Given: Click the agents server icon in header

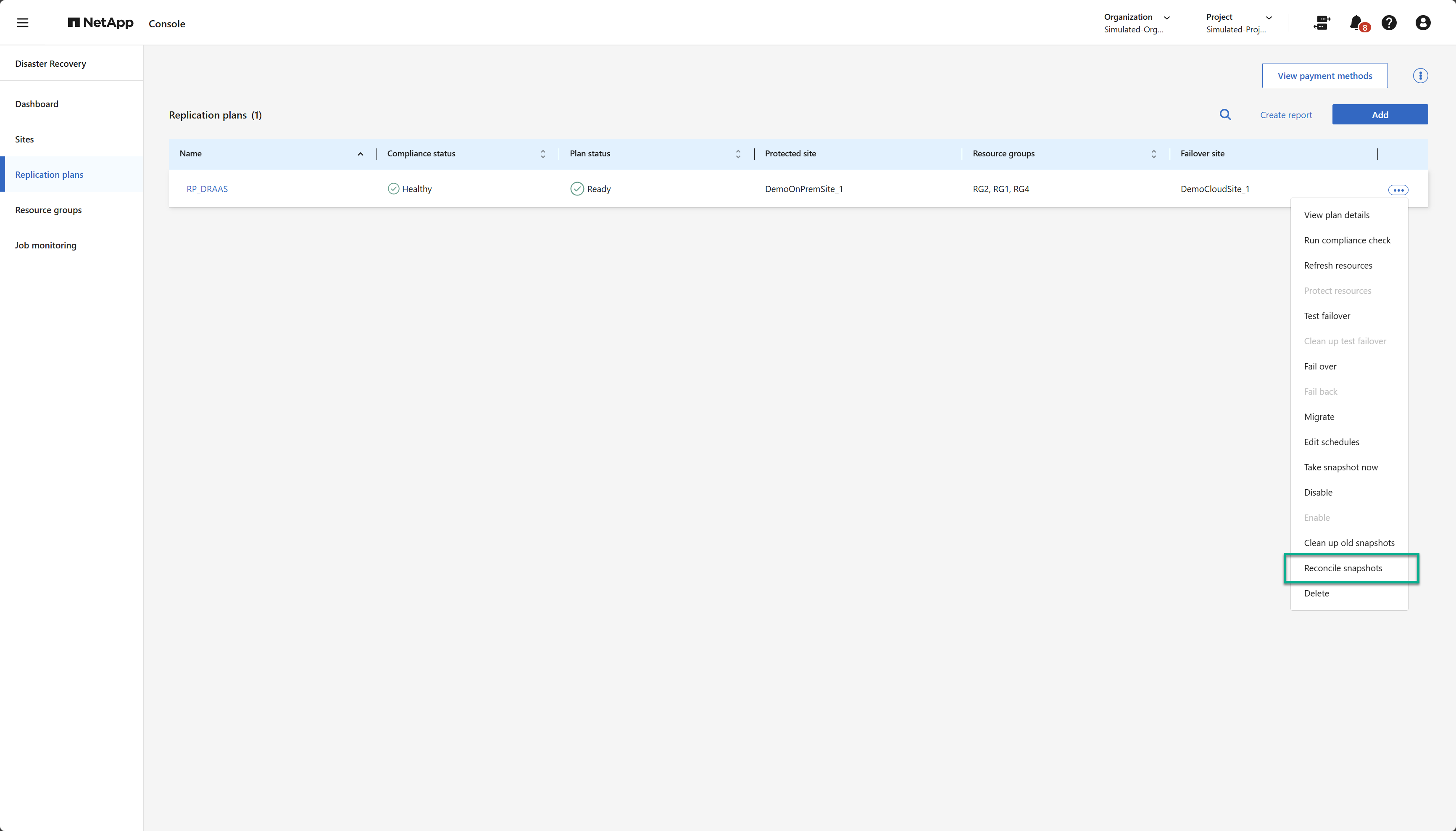Looking at the screenshot, I should coord(1322,23).
